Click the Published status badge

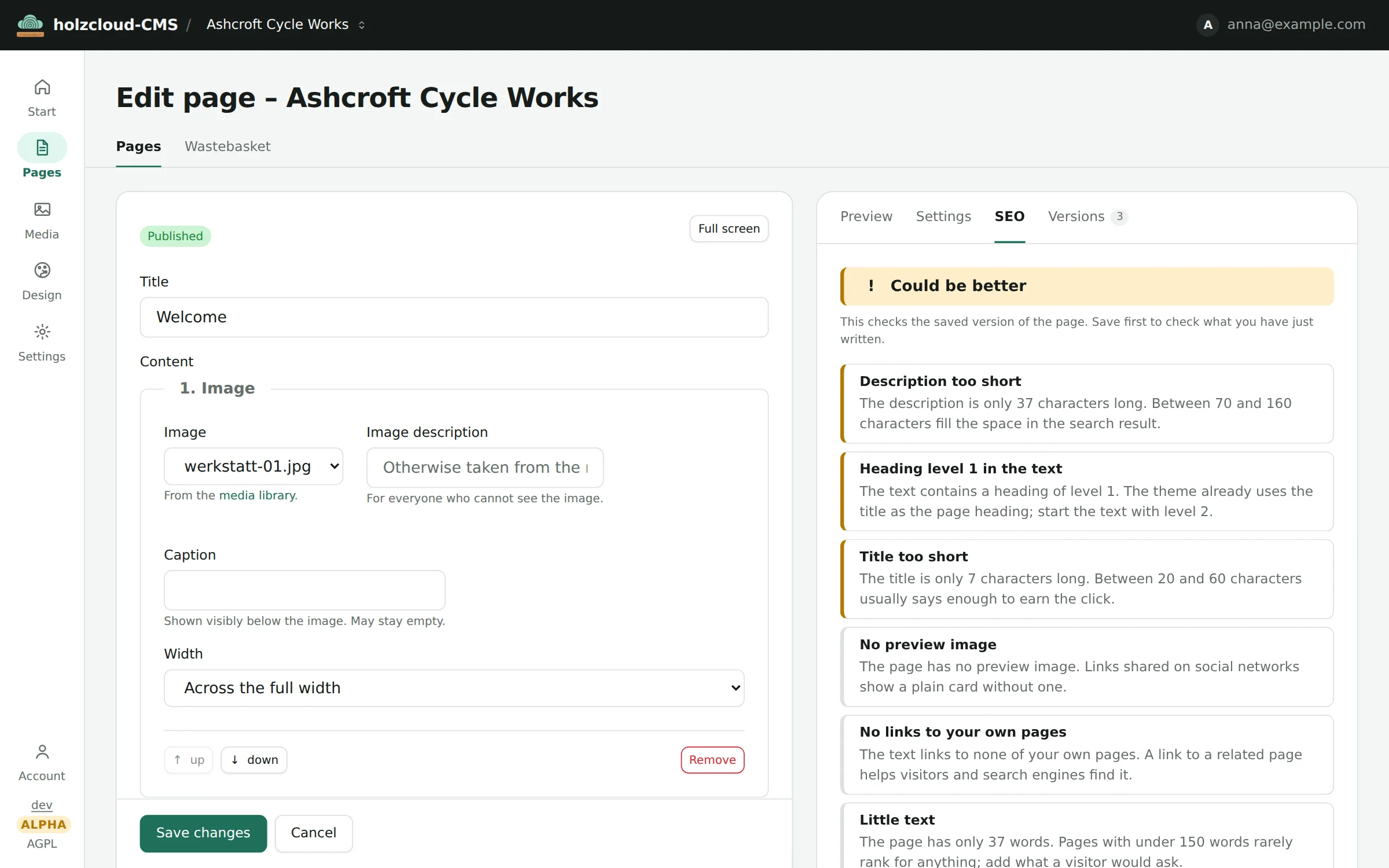click(175, 236)
